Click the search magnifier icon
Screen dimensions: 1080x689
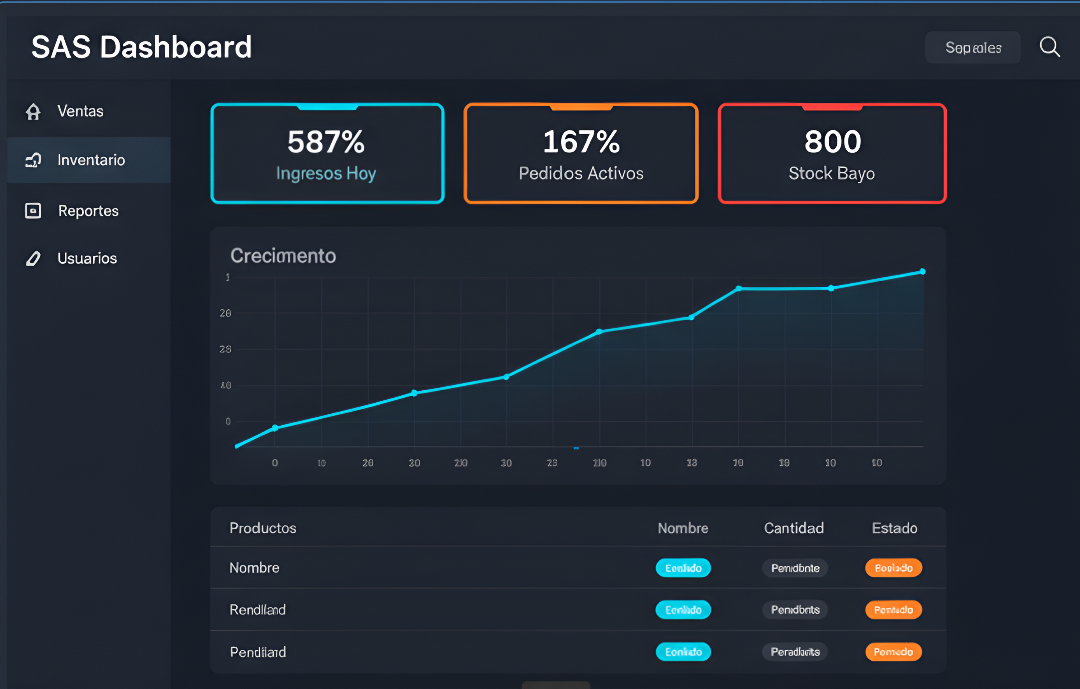(x=1049, y=47)
